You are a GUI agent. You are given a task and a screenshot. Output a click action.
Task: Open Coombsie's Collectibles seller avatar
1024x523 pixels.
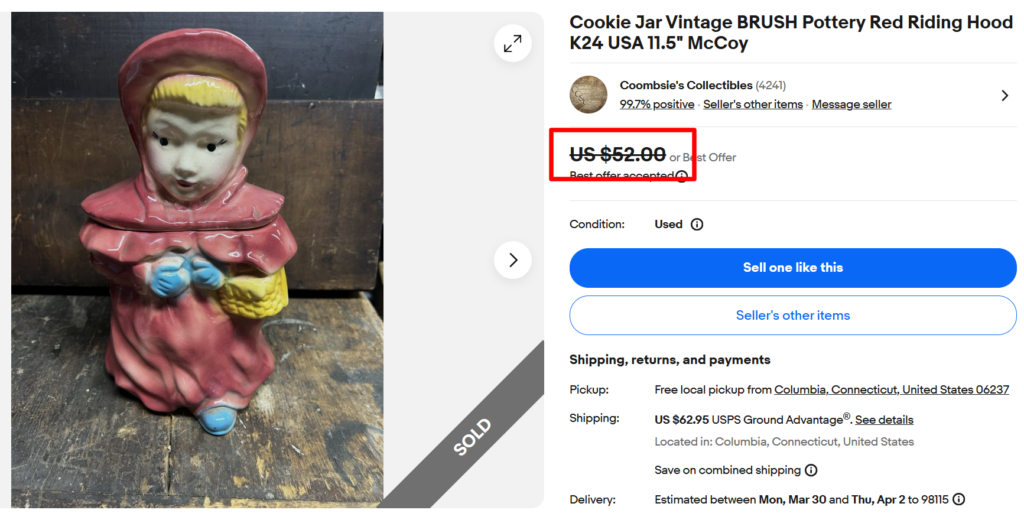(x=588, y=94)
